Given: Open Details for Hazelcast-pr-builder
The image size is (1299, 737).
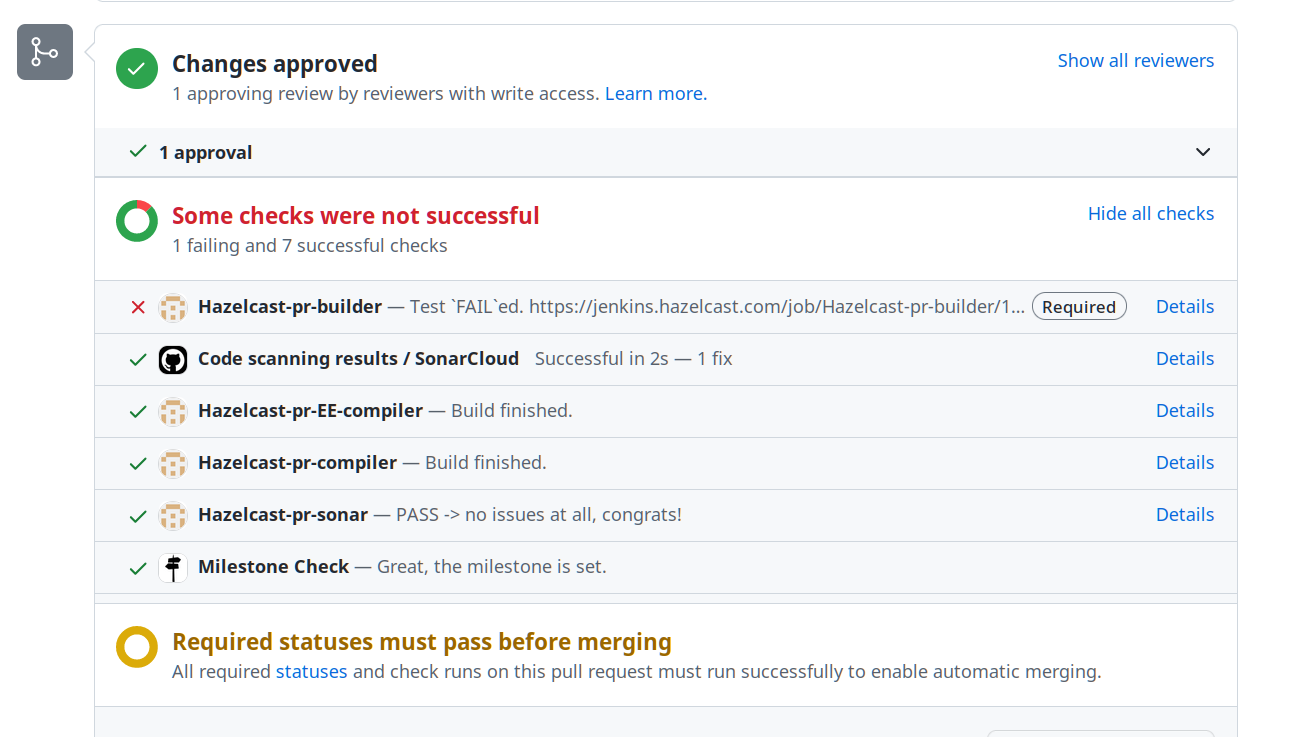Looking at the screenshot, I should coord(1185,306).
